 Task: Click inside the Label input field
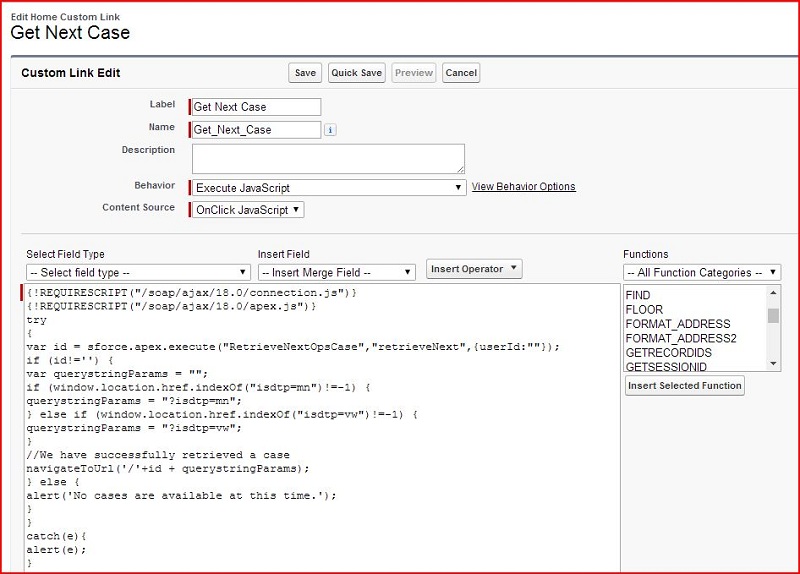click(256, 107)
